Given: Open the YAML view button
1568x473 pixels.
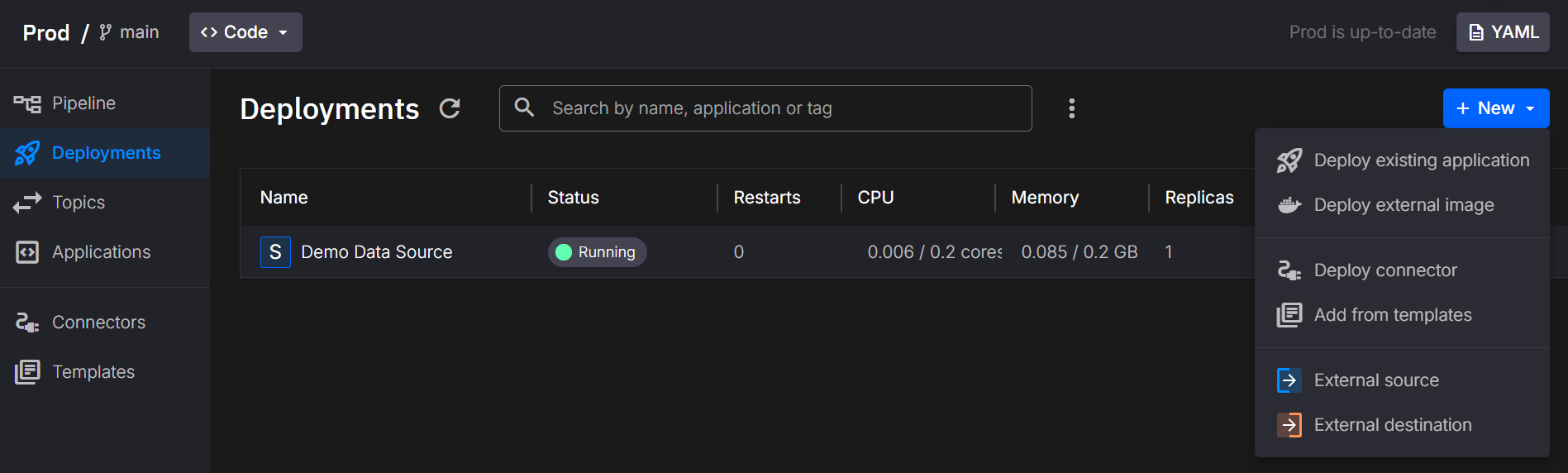Looking at the screenshot, I should pos(1502,32).
